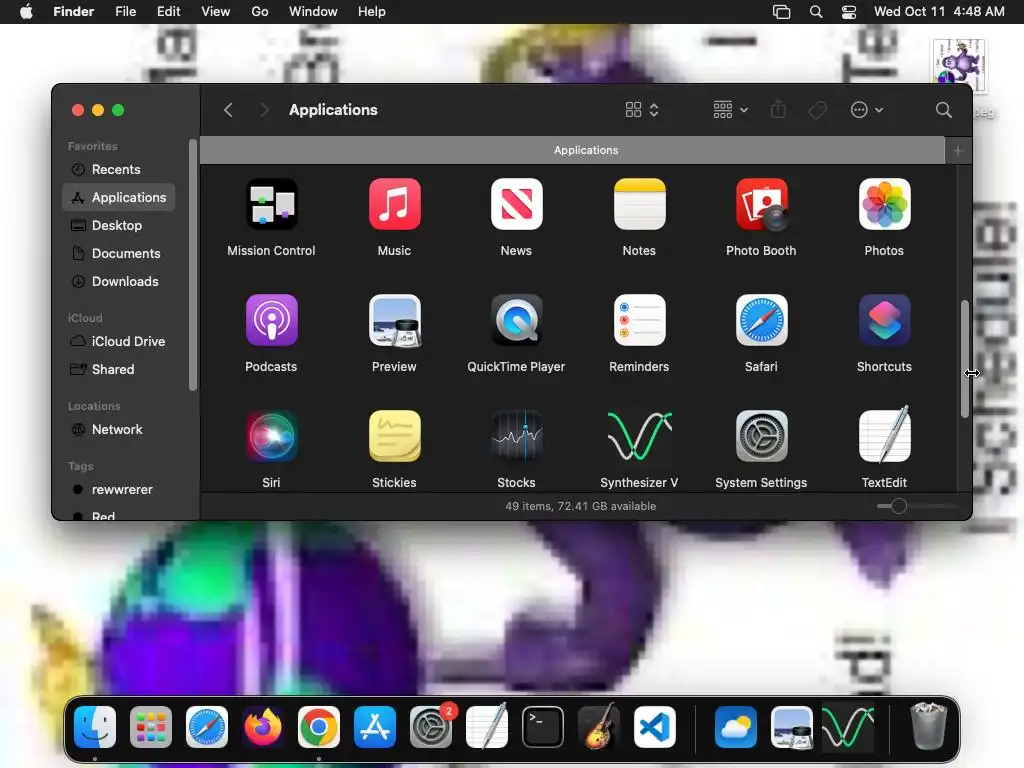Select the Synthesizer V app in Finder
Screen dimensions: 1024x768
[639, 436]
